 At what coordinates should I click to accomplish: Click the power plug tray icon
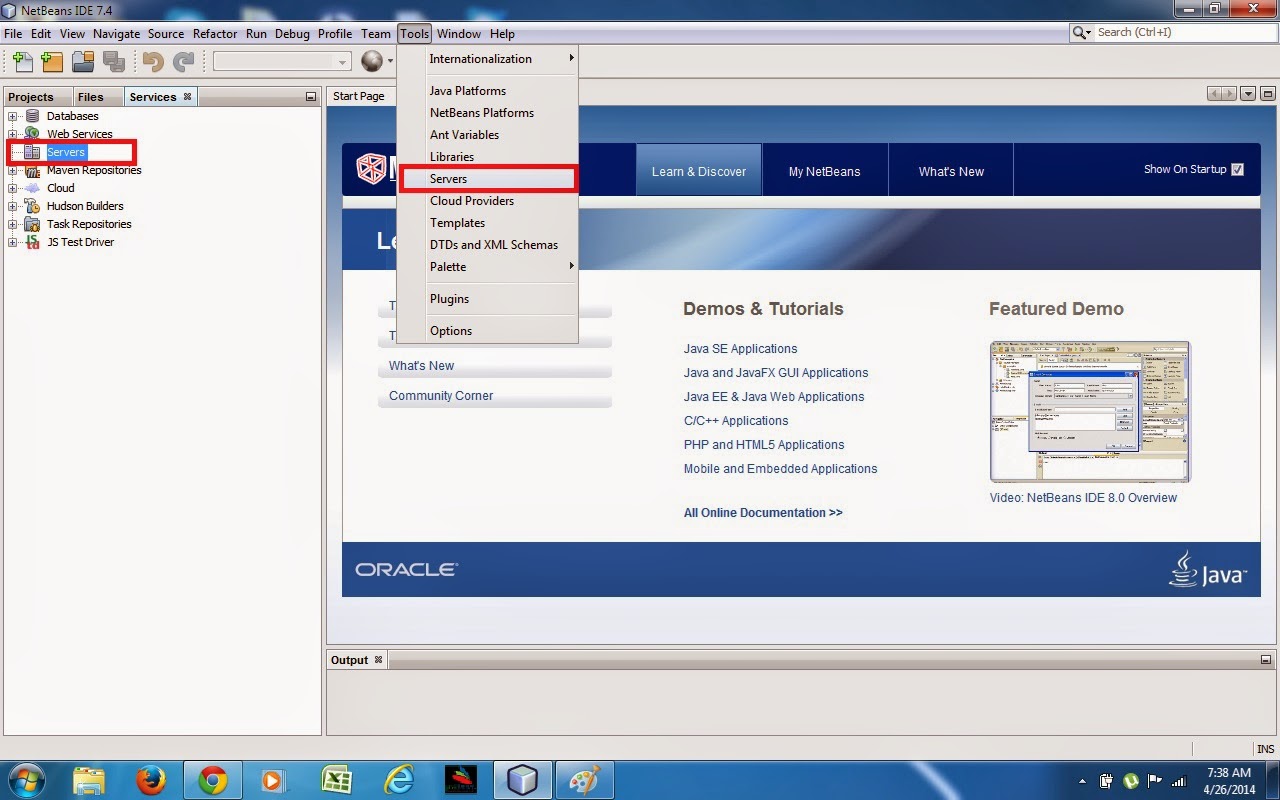(x=1107, y=780)
